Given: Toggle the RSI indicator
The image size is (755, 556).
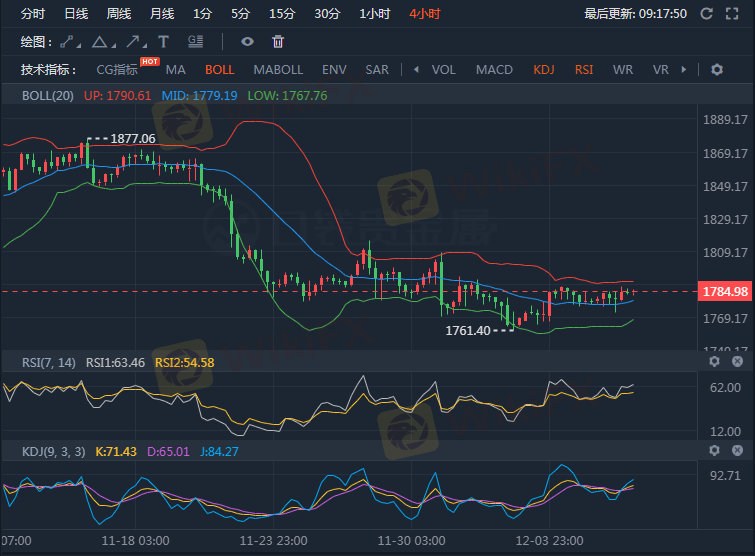Looking at the screenshot, I should [583, 70].
